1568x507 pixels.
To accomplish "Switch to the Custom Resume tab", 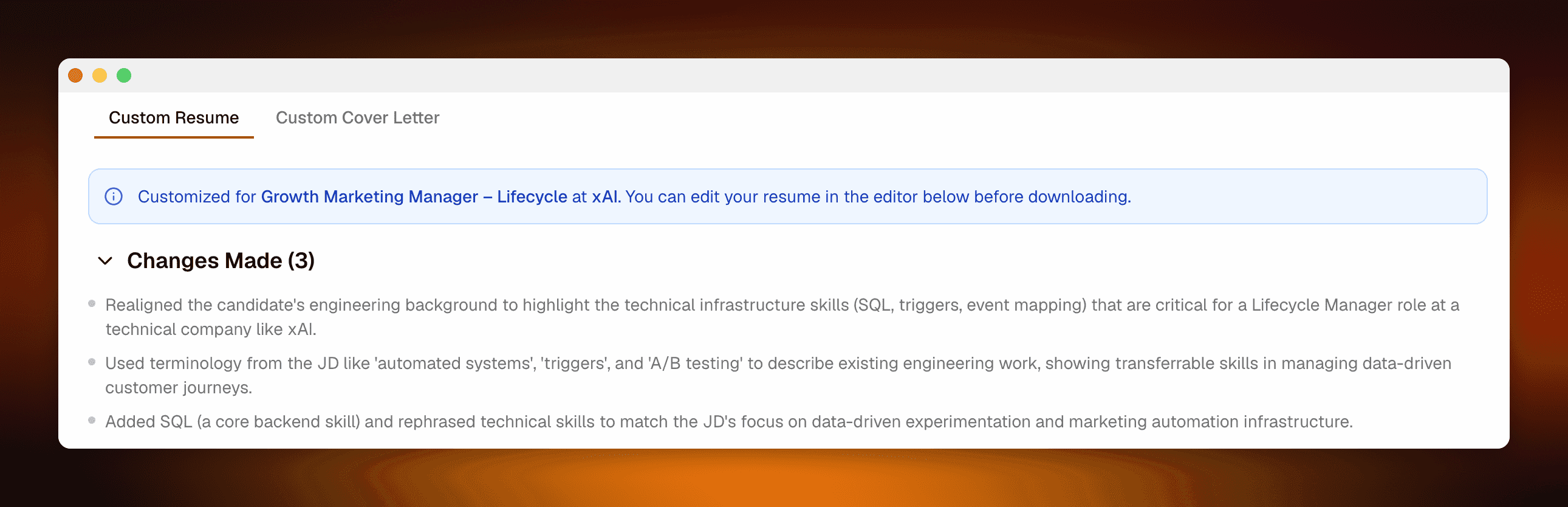I will coord(174,117).
